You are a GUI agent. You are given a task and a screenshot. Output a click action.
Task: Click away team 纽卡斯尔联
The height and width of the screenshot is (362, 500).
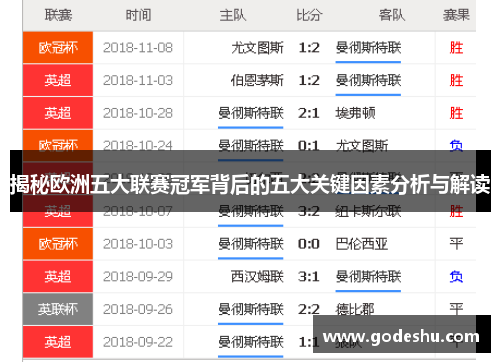coord(368,211)
